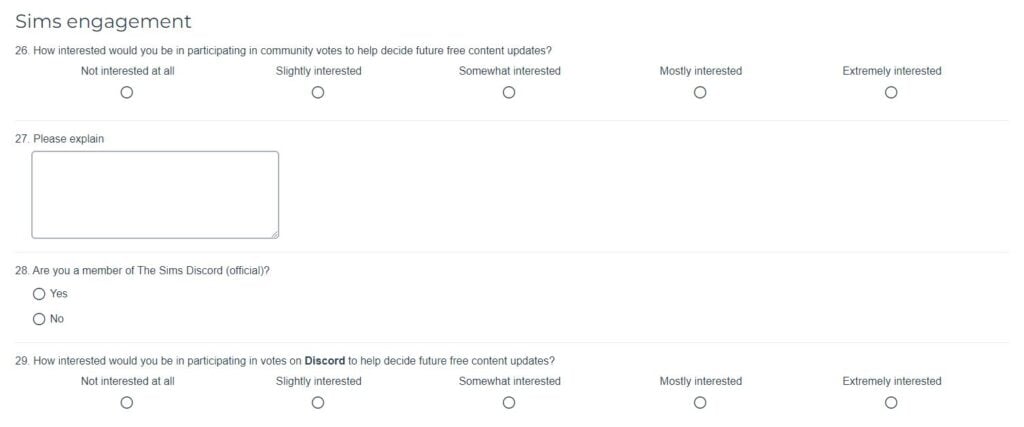Click 'Not interested at all' label in question 29
The image size is (1024, 427).
click(127, 381)
